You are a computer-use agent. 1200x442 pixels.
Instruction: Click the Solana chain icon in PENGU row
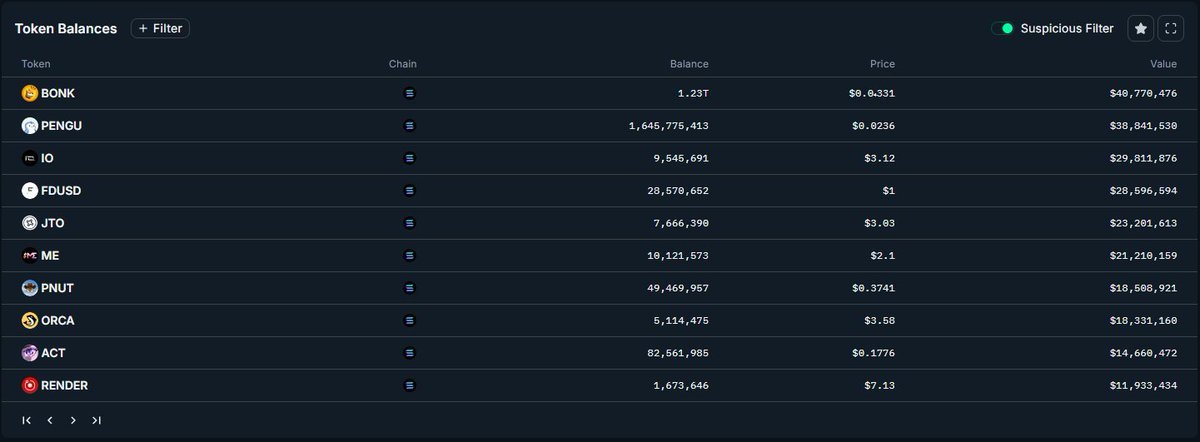coord(408,126)
